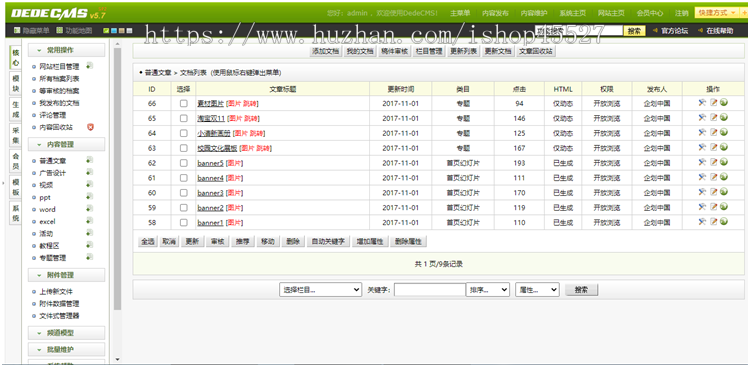
Task: Click the edit-properties hammer icon for row 63
Action: pos(702,147)
